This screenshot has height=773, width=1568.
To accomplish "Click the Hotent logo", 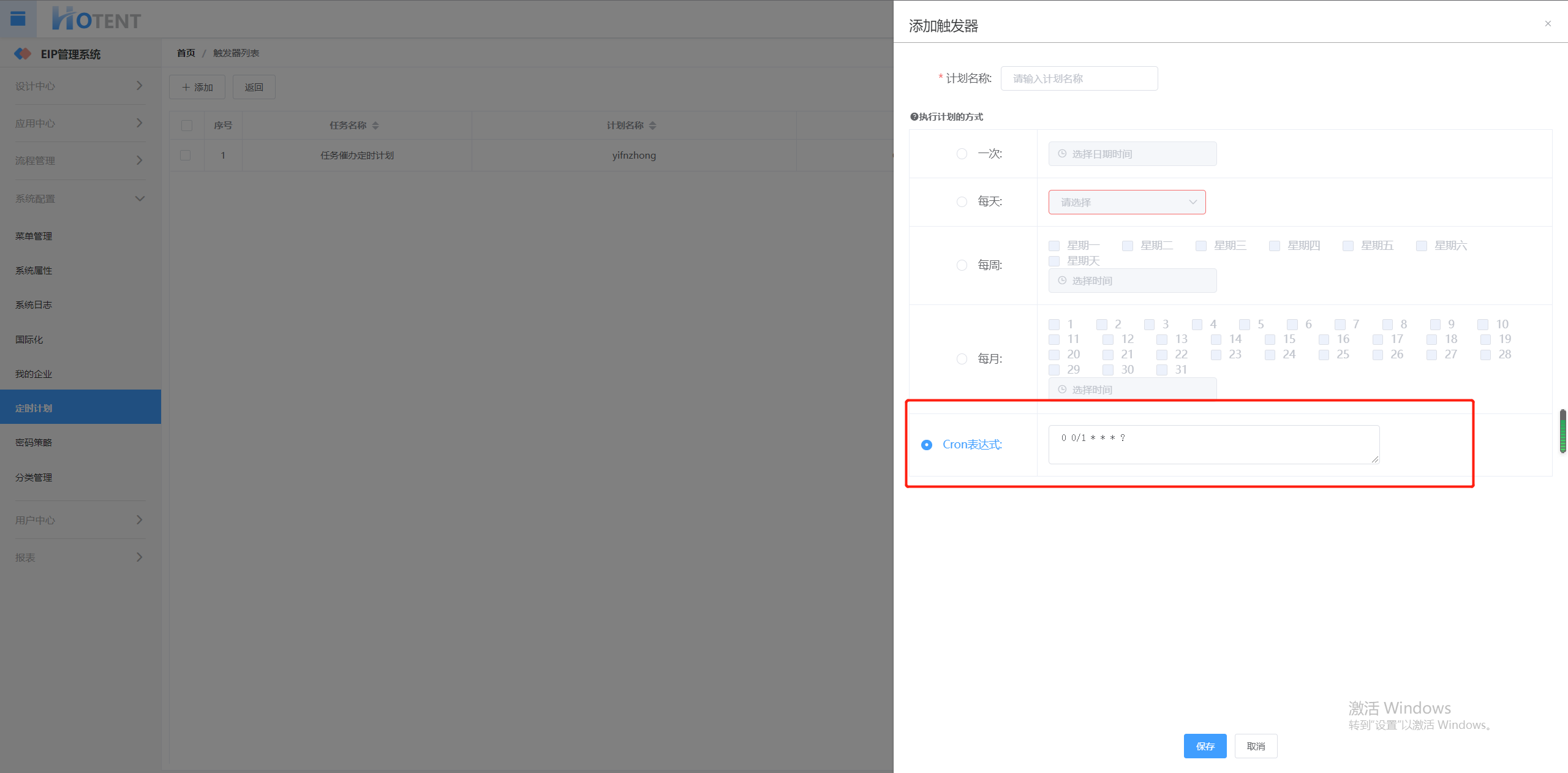I will (97, 19).
